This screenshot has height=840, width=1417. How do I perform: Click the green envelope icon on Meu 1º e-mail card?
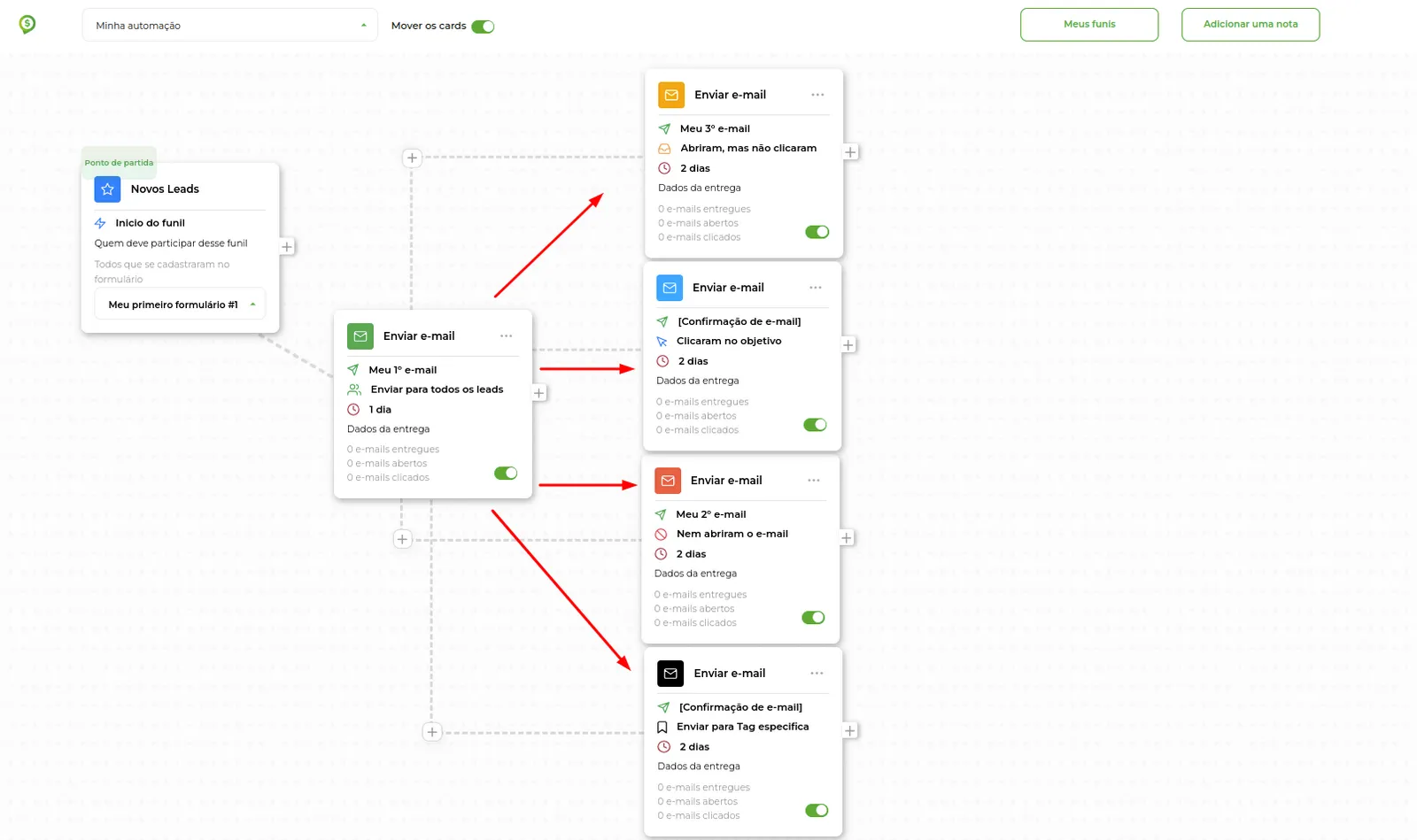coord(360,336)
